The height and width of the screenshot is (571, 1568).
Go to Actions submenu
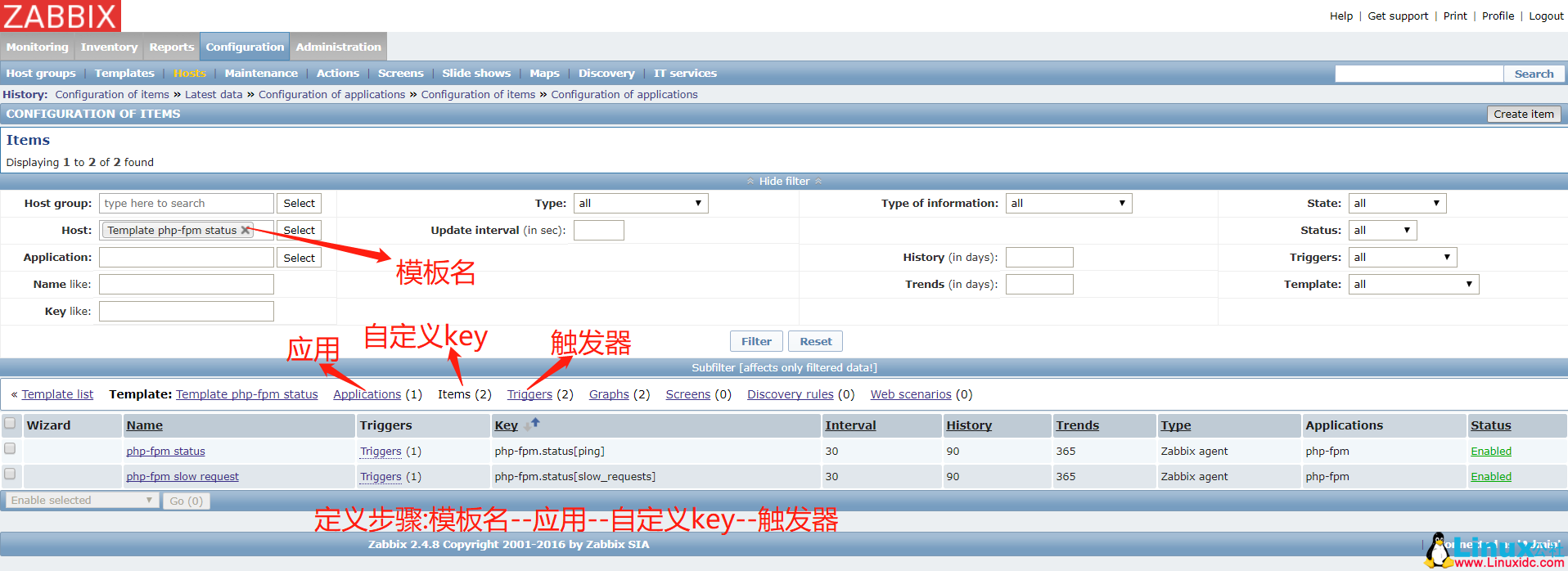[338, 73]
